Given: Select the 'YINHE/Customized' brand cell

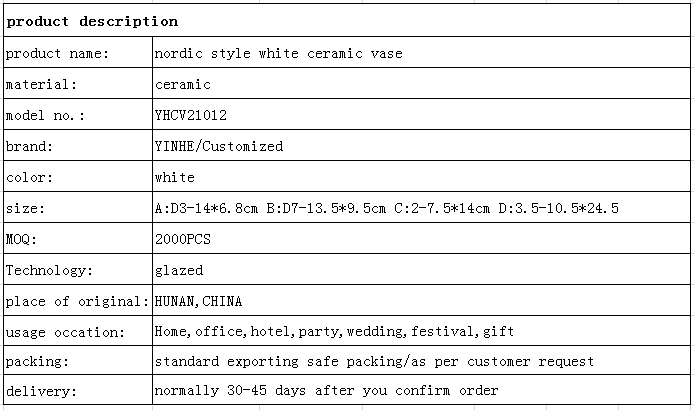Looking at the screenshot, I should click(421, 145).
